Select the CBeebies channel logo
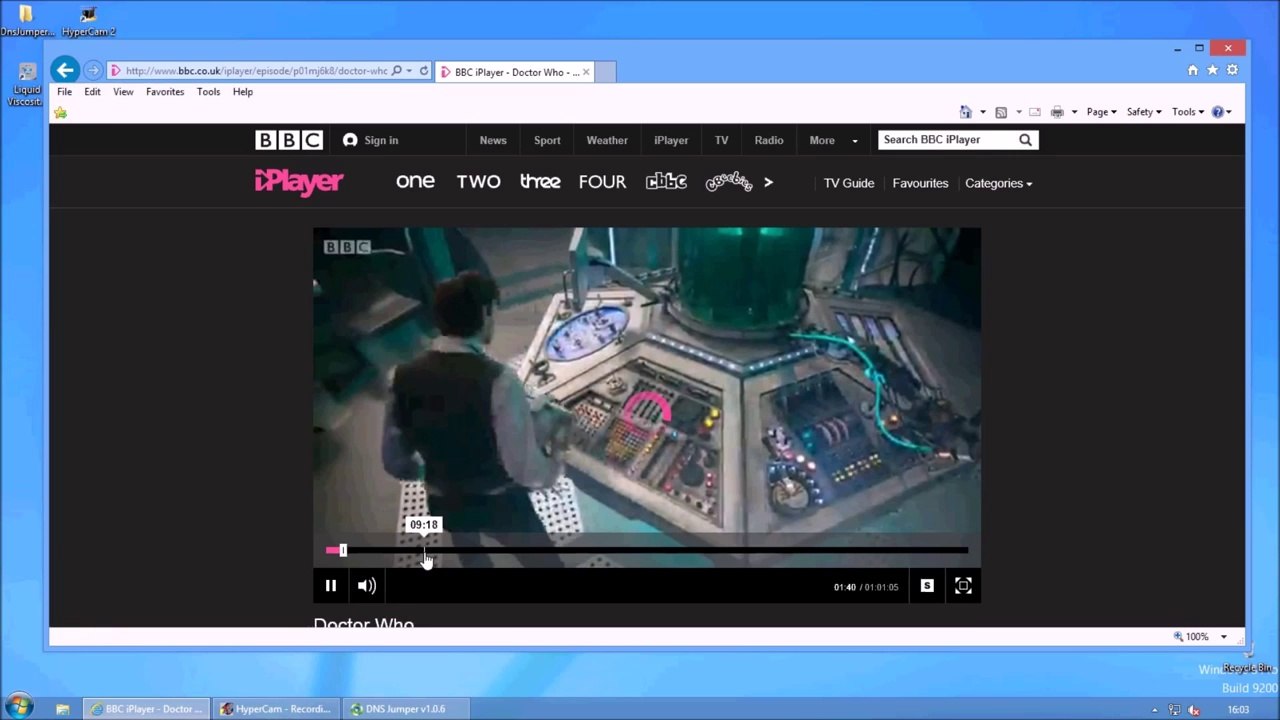 (x=728, y=182)
